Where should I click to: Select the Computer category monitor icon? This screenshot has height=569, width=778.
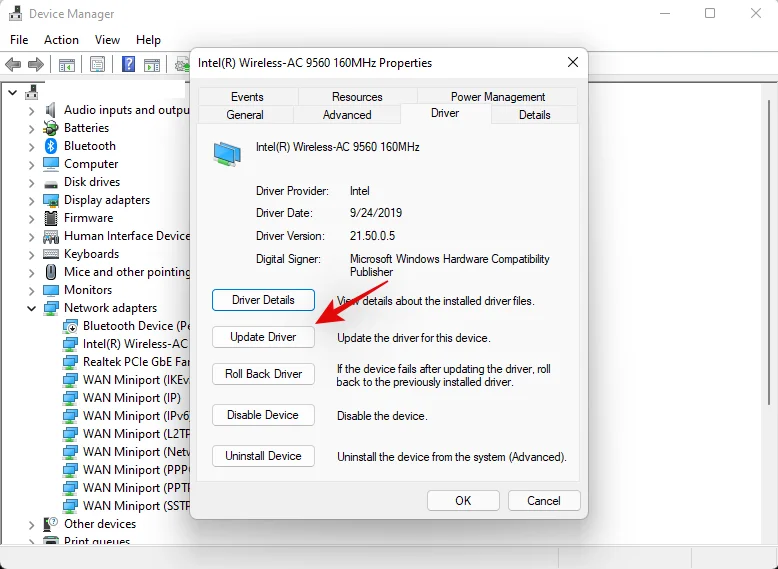coord(51,164)
